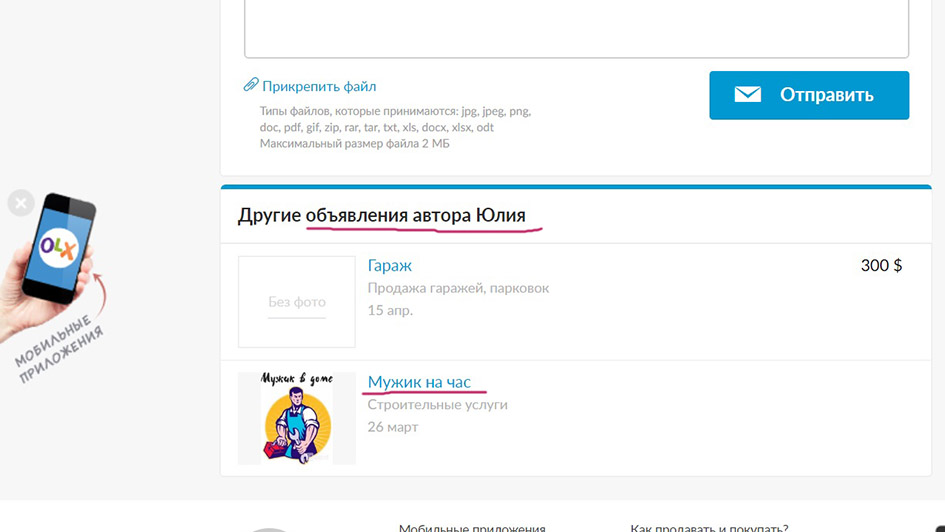Image resolution: width=945 pixels, height=532 pixels.
Task: Click the OLX logo on phone image
Action: click(x=56, y=247)
